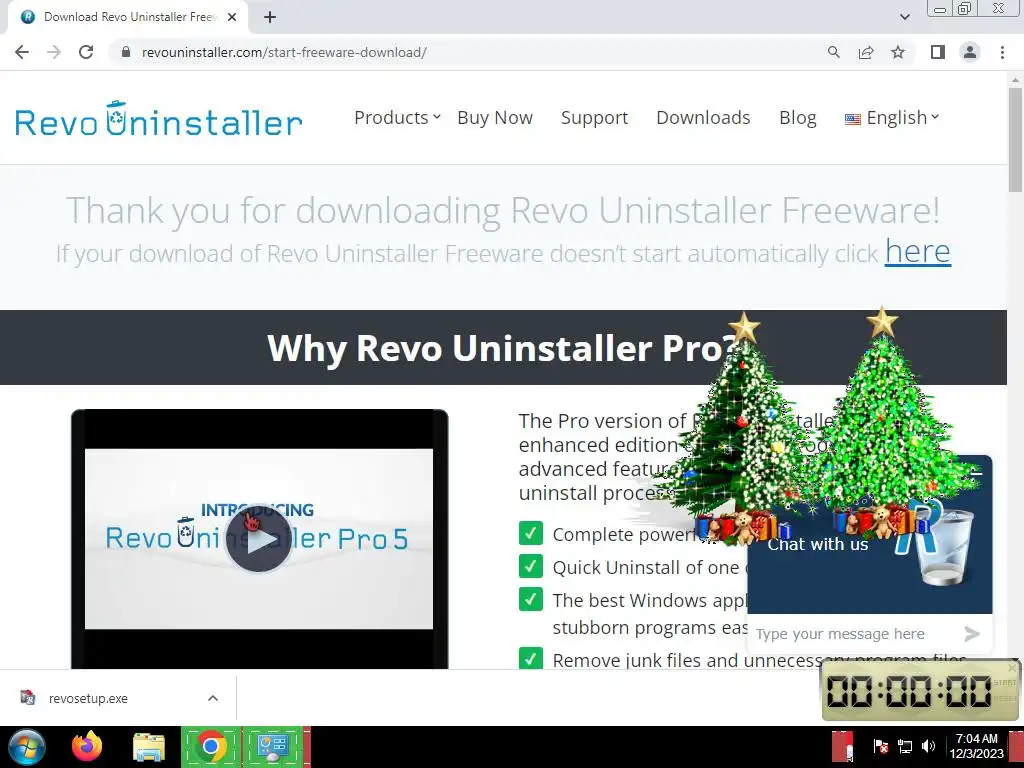Open File Explorer from the taskbar
This screenshot has width=1024, height=768.
tap(149, 746)
